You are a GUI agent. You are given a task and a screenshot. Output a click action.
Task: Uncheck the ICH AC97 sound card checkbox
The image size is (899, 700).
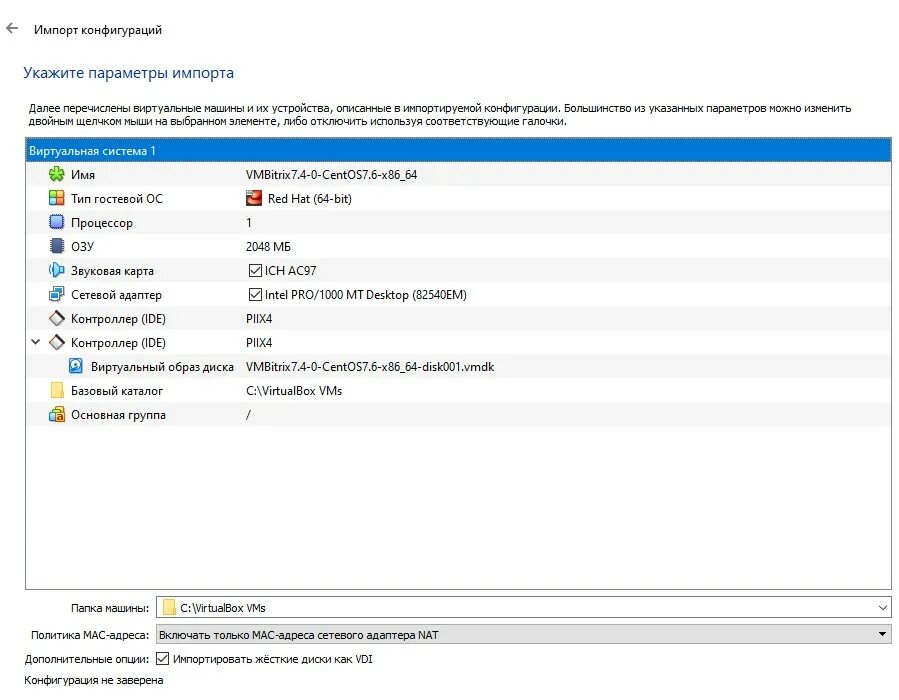[255, 271]
